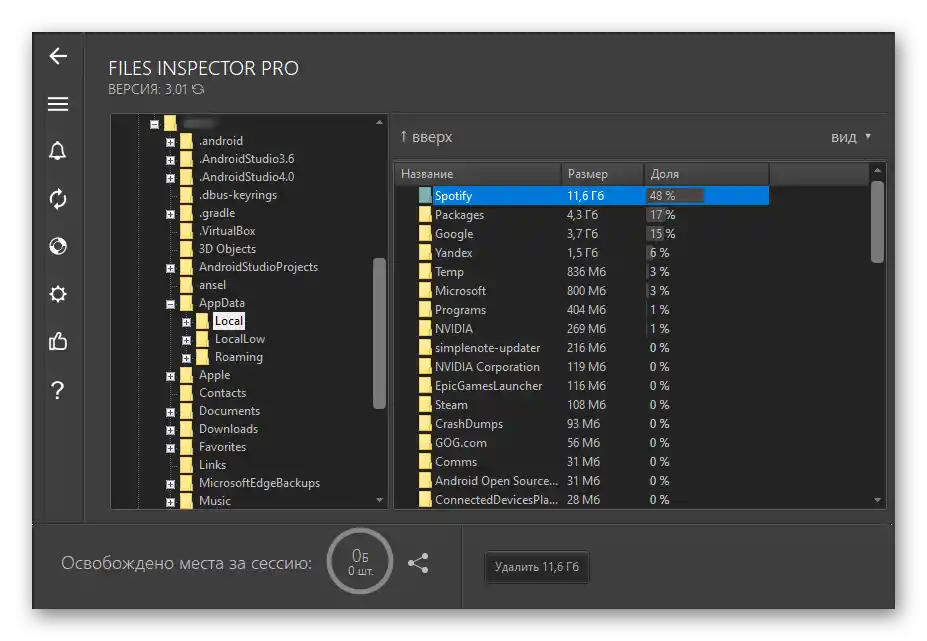Viewport: 927px width, 641px height.
Task: Click the Documents folder icon in tree
Action: coord(186,411)
